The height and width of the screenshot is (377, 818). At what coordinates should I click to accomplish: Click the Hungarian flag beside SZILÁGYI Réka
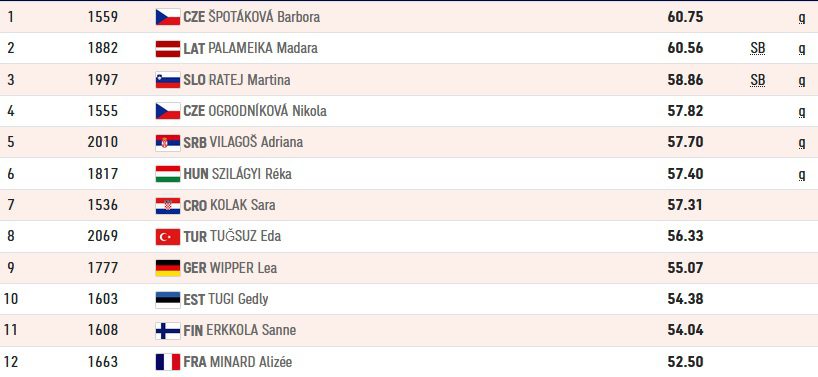[168, 174]
